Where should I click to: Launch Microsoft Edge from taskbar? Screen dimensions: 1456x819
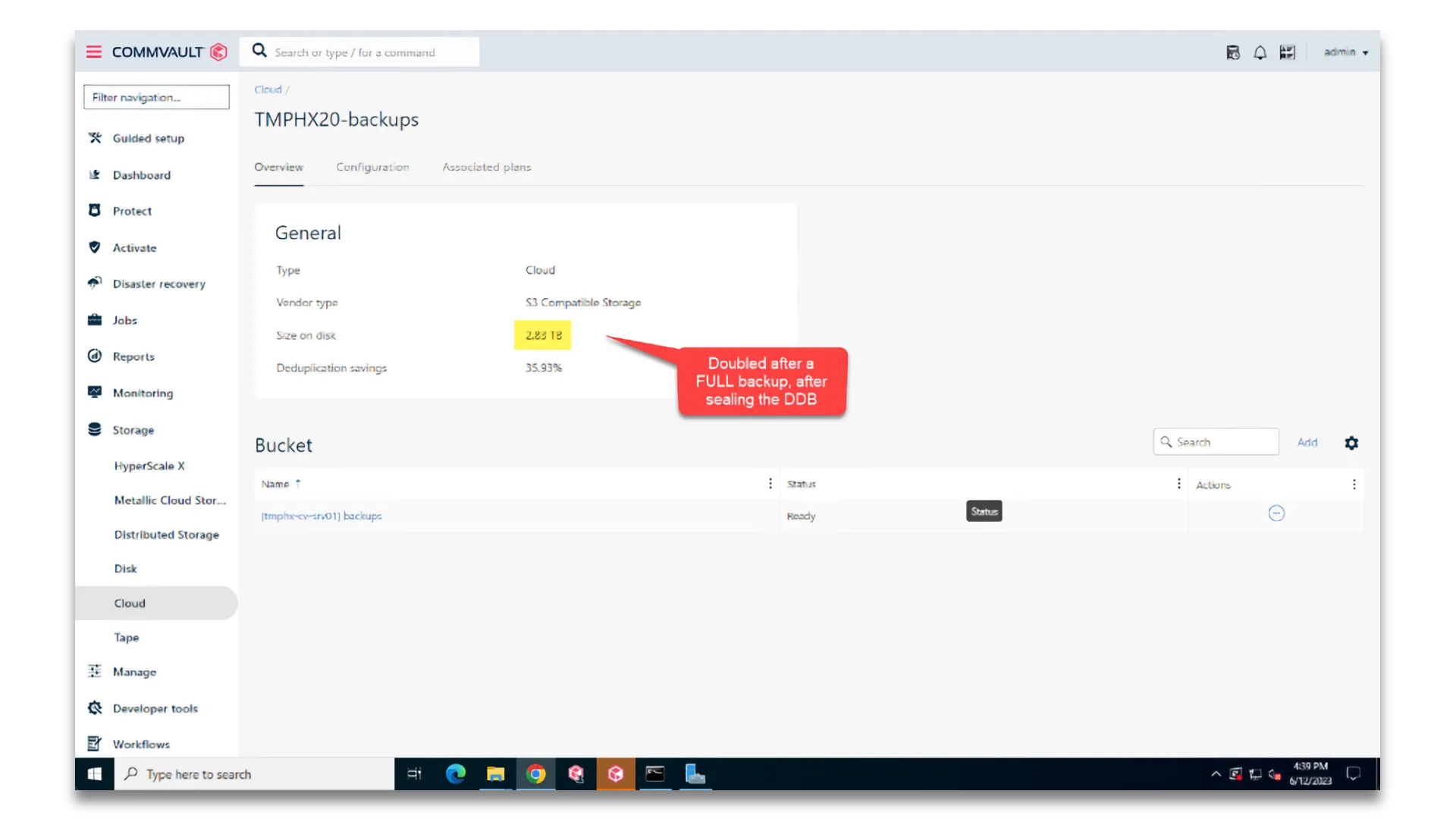pos(455,773)
